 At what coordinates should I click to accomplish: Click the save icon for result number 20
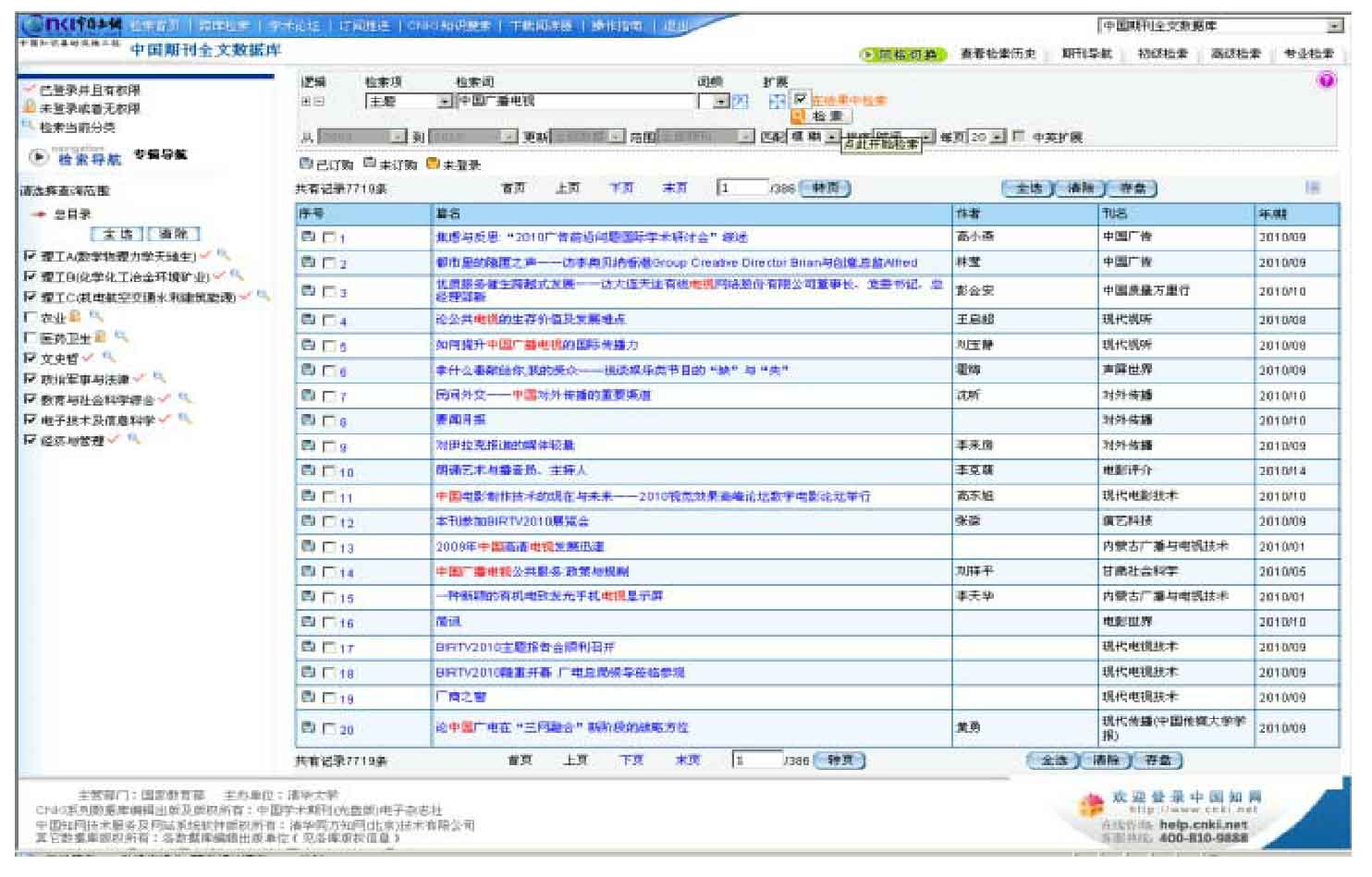coord(308,728)
